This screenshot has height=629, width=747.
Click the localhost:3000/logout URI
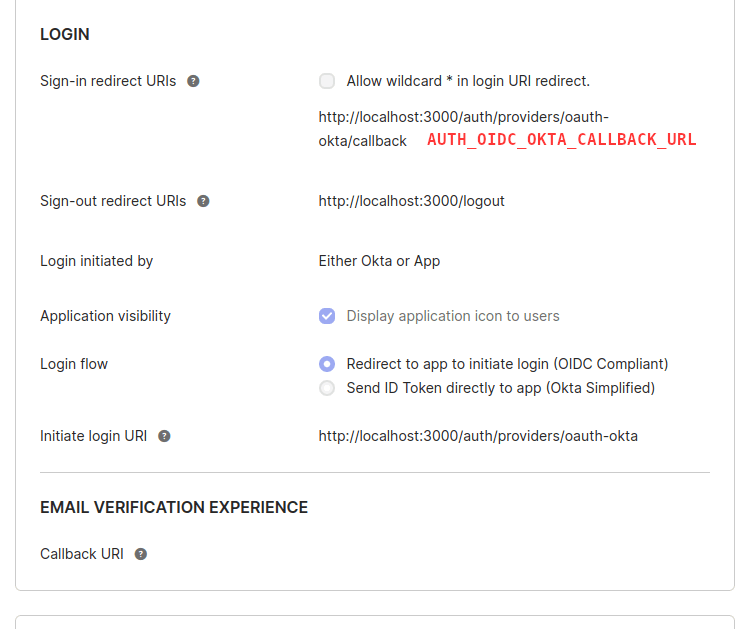[411, 201]
